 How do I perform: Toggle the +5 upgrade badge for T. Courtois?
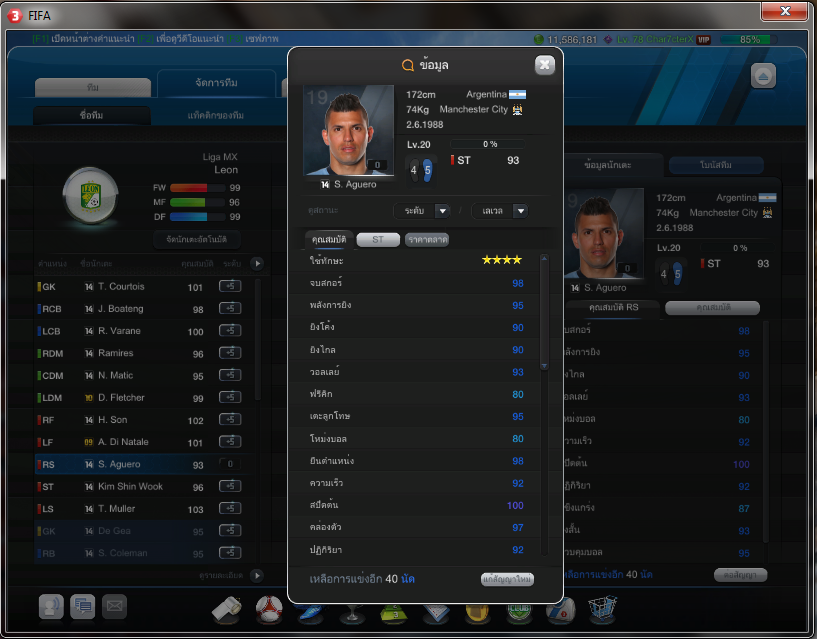(230, 286)
